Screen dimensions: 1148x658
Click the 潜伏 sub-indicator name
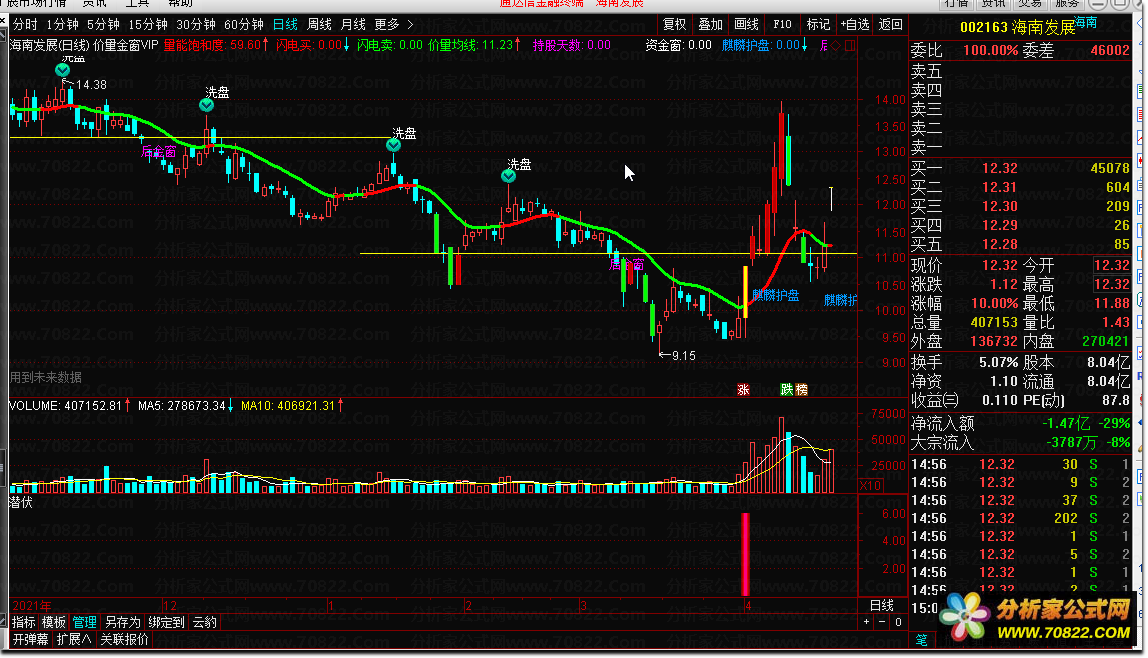tap(20, 502)
